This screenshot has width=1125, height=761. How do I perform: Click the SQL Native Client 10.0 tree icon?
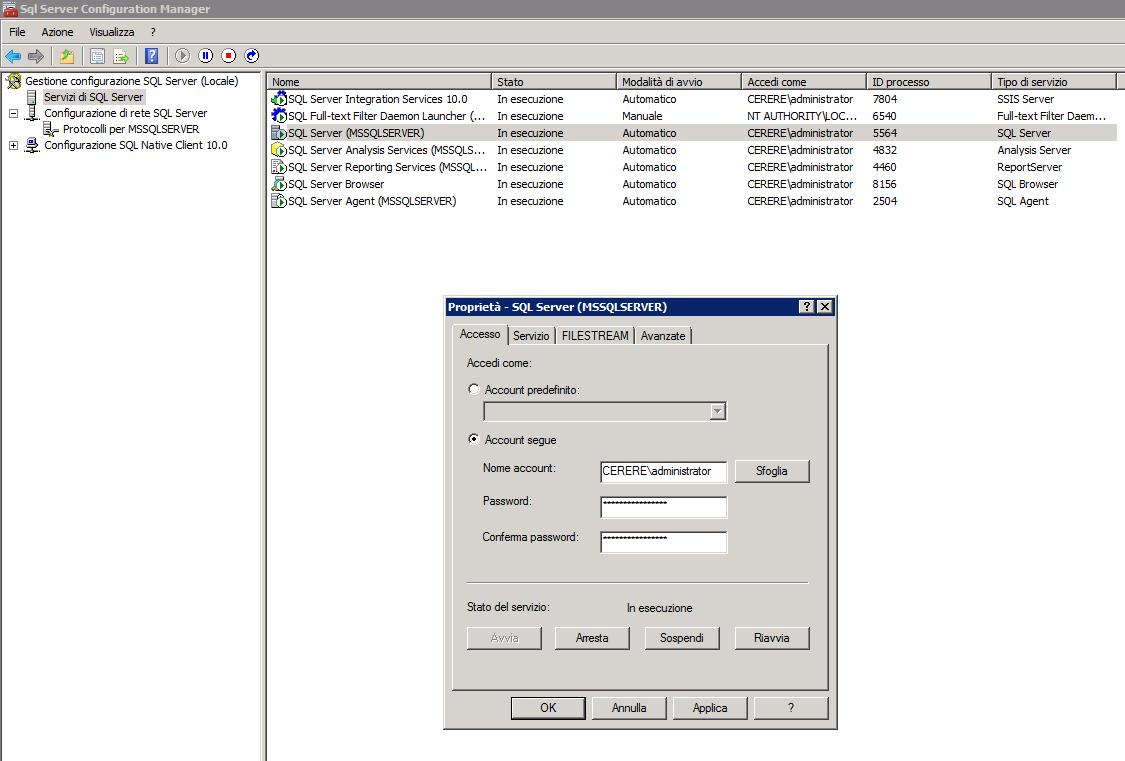click(32, 145)
